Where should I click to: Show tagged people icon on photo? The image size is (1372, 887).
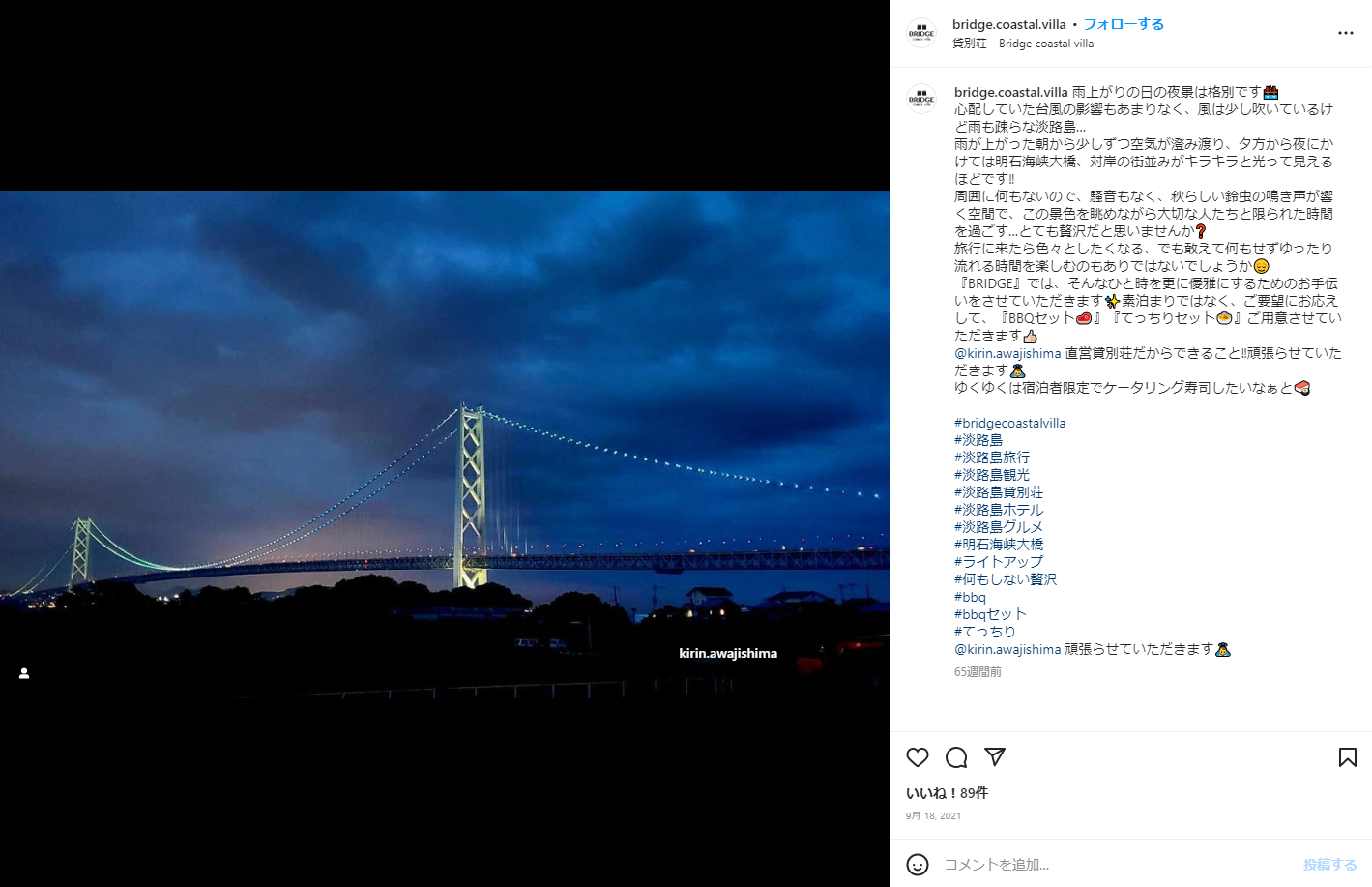[24, 673]
